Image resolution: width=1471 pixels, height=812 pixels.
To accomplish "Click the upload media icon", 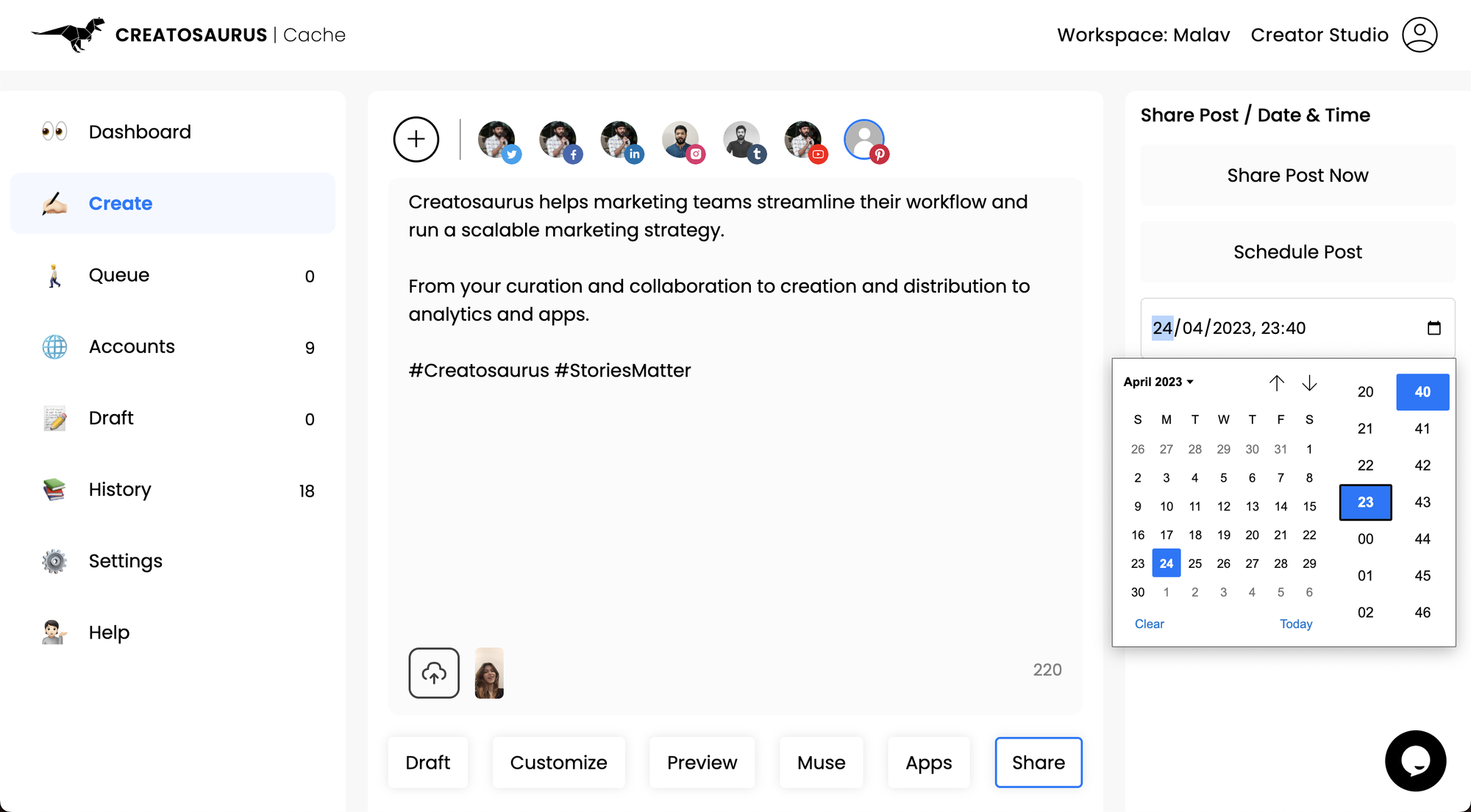I will click(x=434, y=672).
